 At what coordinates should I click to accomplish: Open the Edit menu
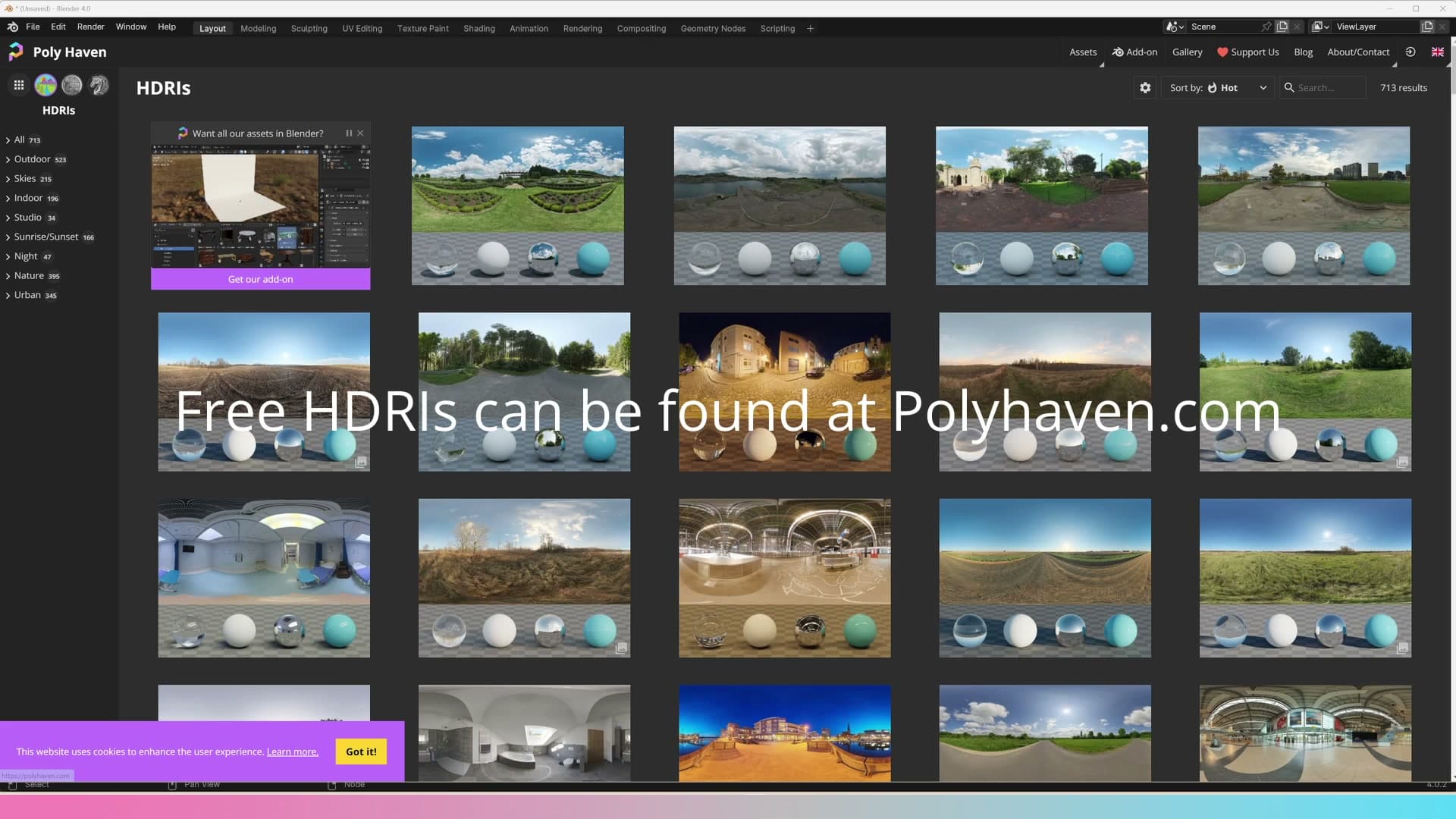click(58, 27)
